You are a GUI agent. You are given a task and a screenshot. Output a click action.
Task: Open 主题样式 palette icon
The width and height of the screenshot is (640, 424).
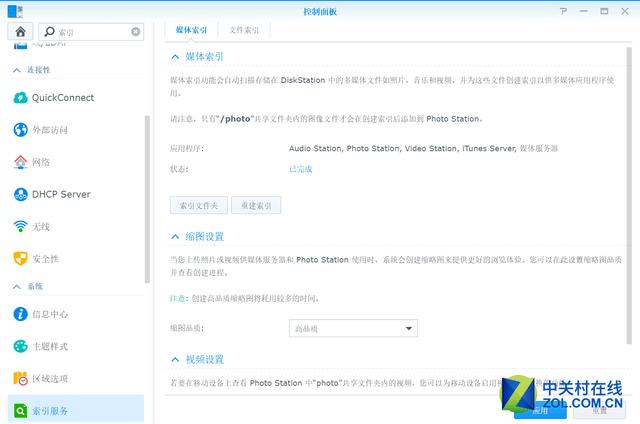pyautogui.click(x=20, y=346)
